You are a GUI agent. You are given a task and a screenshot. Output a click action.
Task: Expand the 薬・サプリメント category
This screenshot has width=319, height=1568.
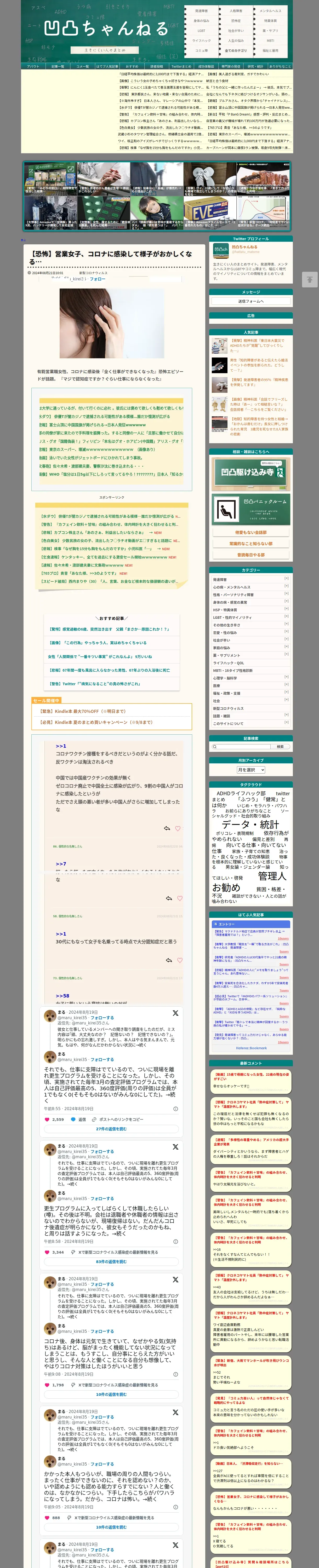(287, 654)
